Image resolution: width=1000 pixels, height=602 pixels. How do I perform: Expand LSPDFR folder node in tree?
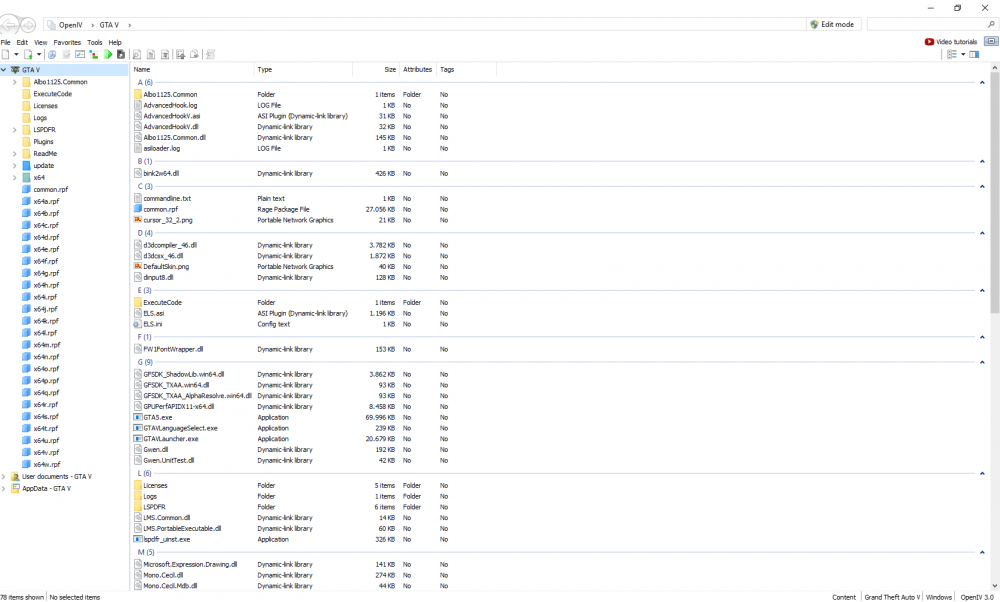pyautogui.click(x=15, y=129)
